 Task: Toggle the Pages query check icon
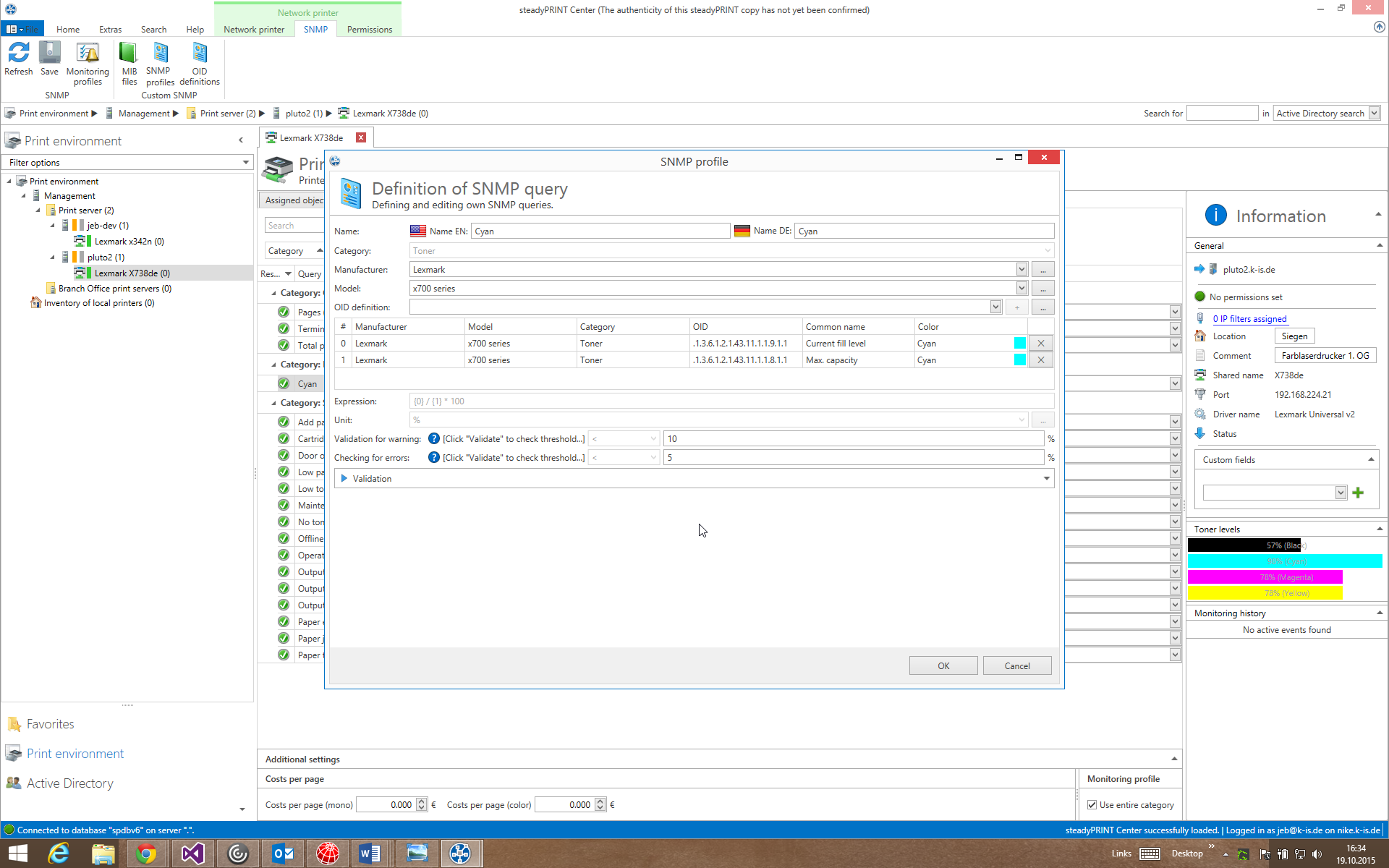click(x=284, y=312)
